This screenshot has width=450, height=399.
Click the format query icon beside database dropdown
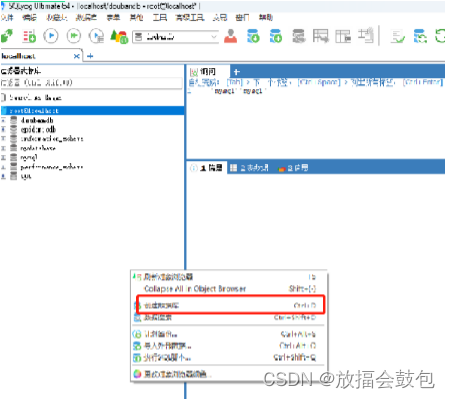click(119, 36)
